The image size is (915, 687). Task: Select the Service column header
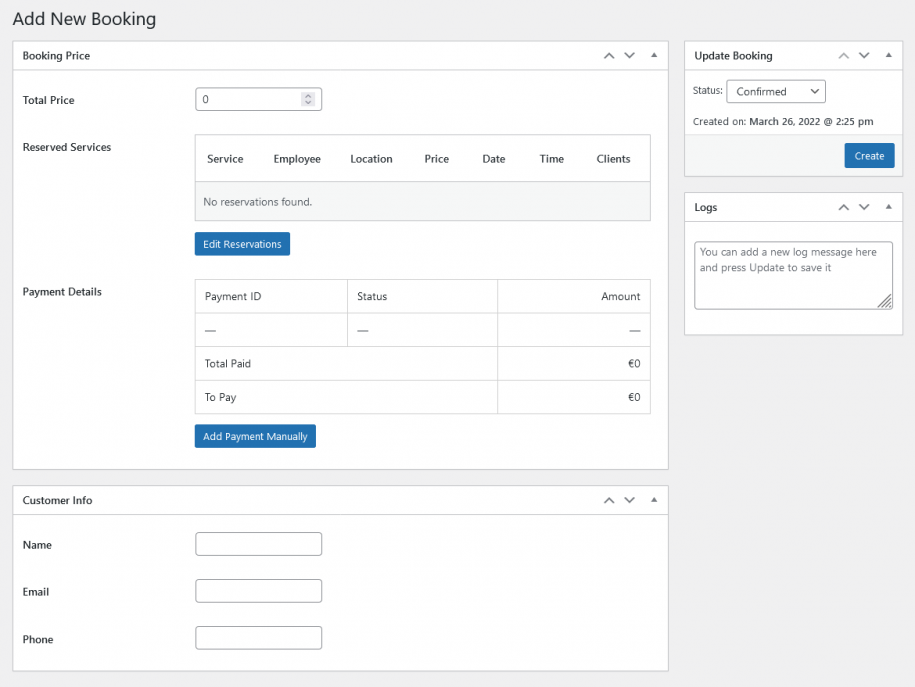pos(225,158)
